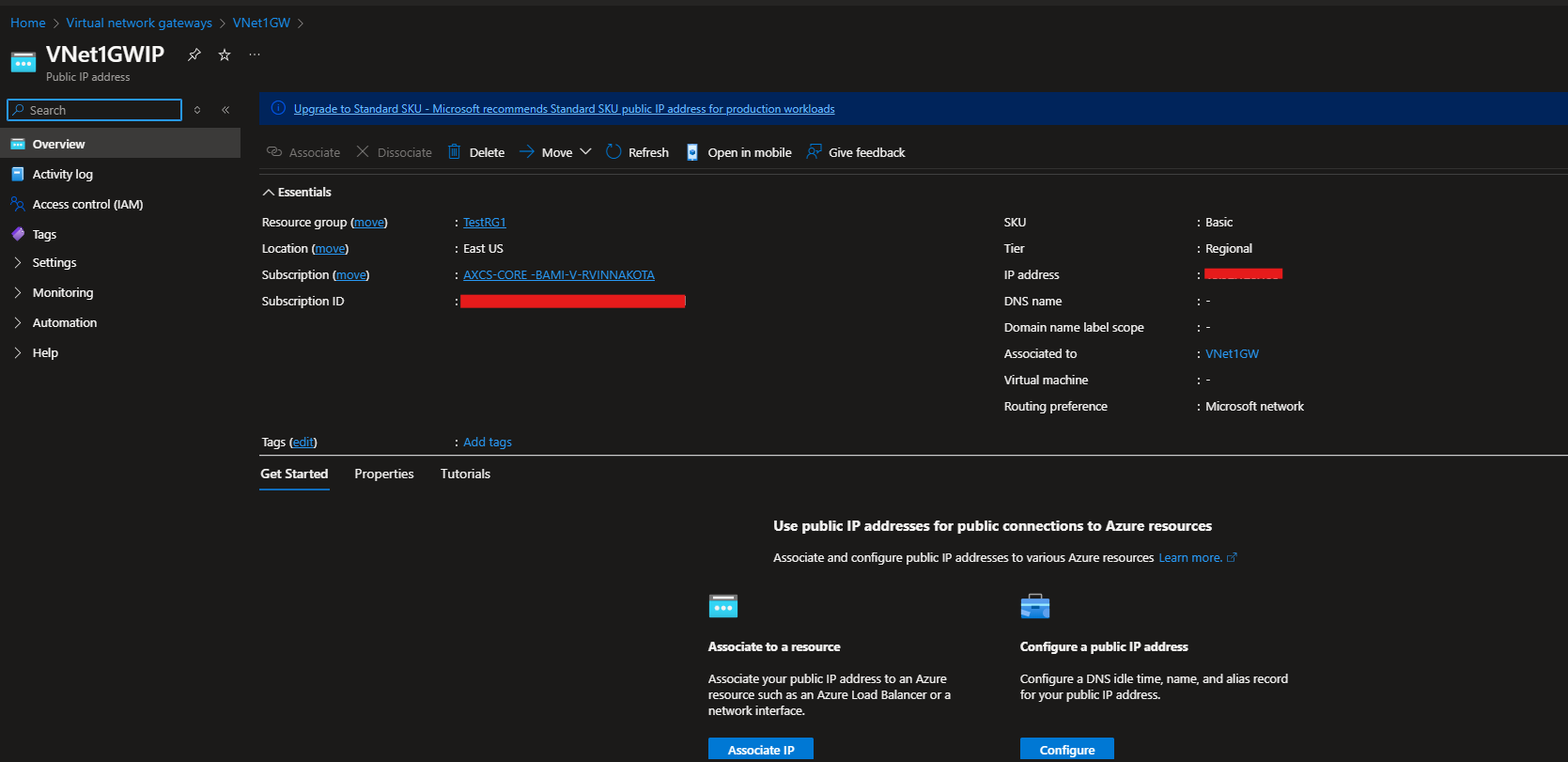Image resolution: width=1568 pixels, height=762 pixels.
Task: Click the Give feedback person icon
Action: click(814, 151)
